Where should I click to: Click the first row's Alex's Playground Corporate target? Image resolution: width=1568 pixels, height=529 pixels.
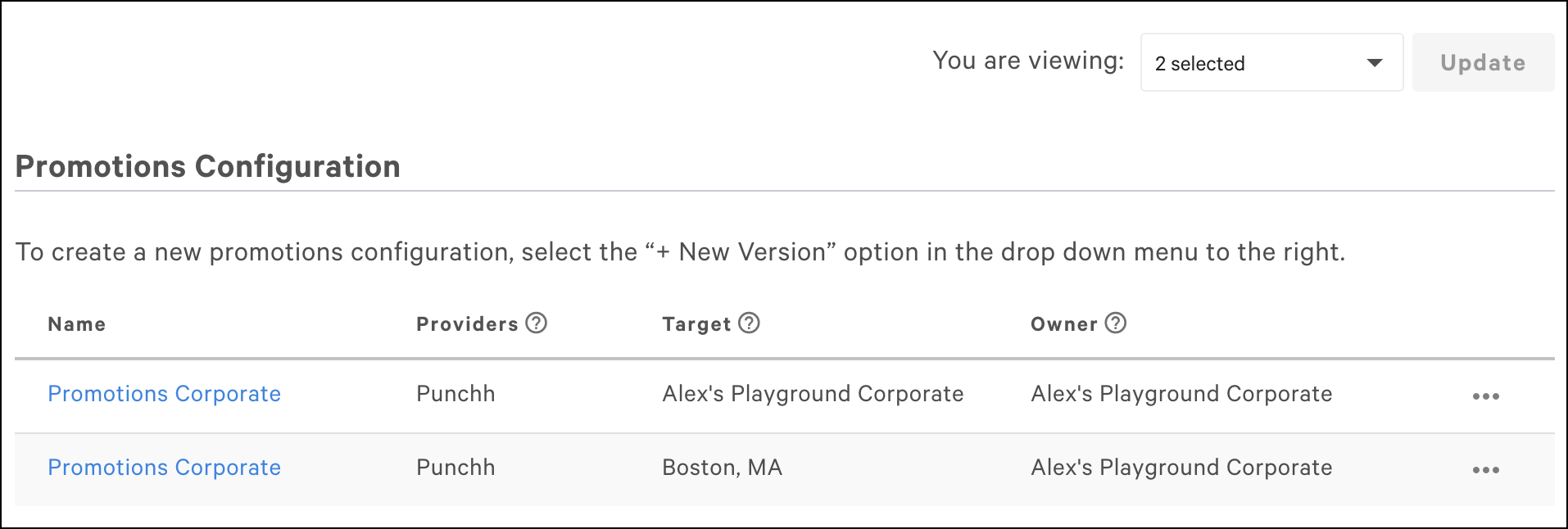(813, 394)
